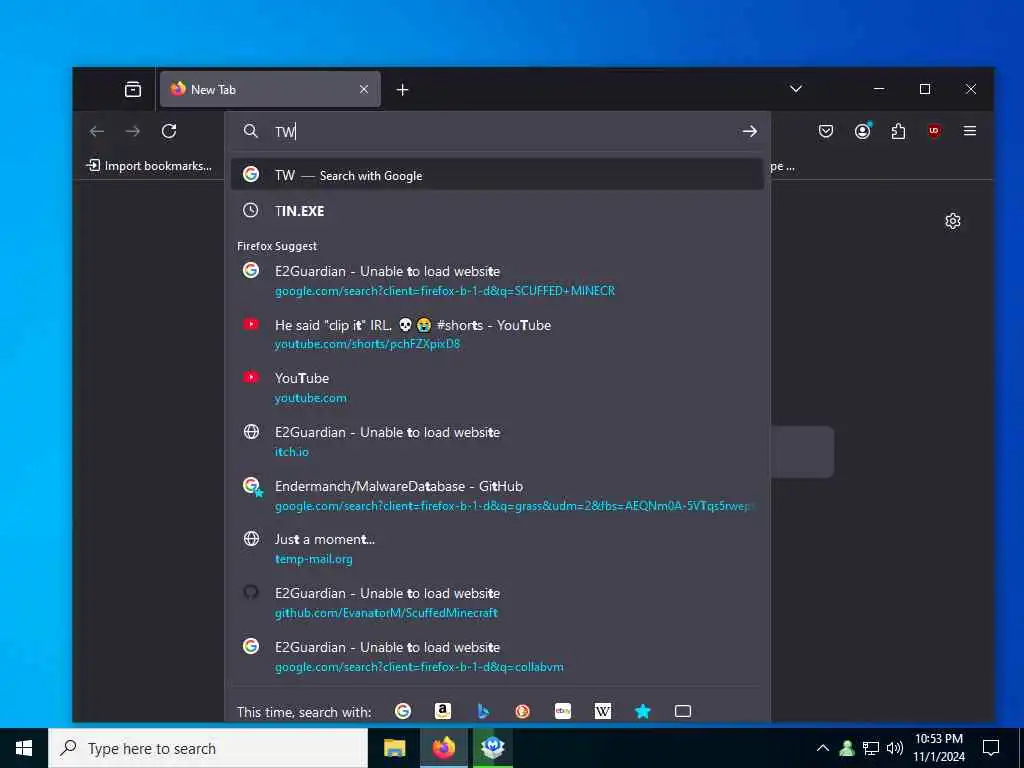Search bookmarks with the star icon
This screenshot has height=768, width=1024.
coord(643,711)
